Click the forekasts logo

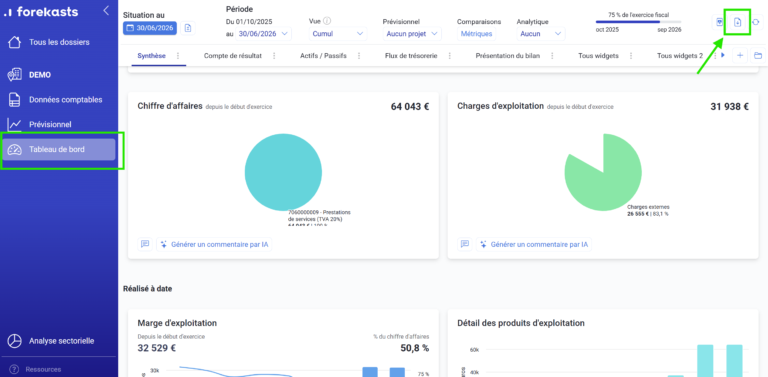tap(40, 12)
